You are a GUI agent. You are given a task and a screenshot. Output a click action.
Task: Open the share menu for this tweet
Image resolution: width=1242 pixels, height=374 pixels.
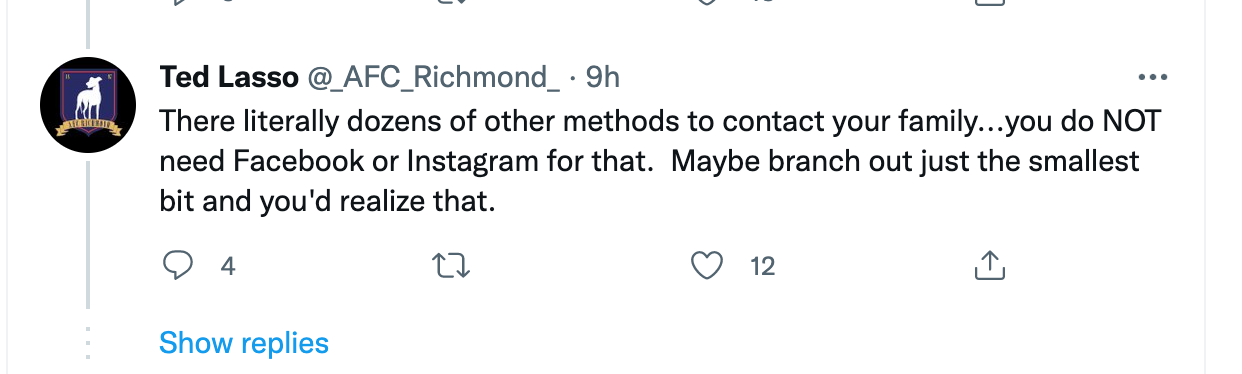click(x=988, y=265)
